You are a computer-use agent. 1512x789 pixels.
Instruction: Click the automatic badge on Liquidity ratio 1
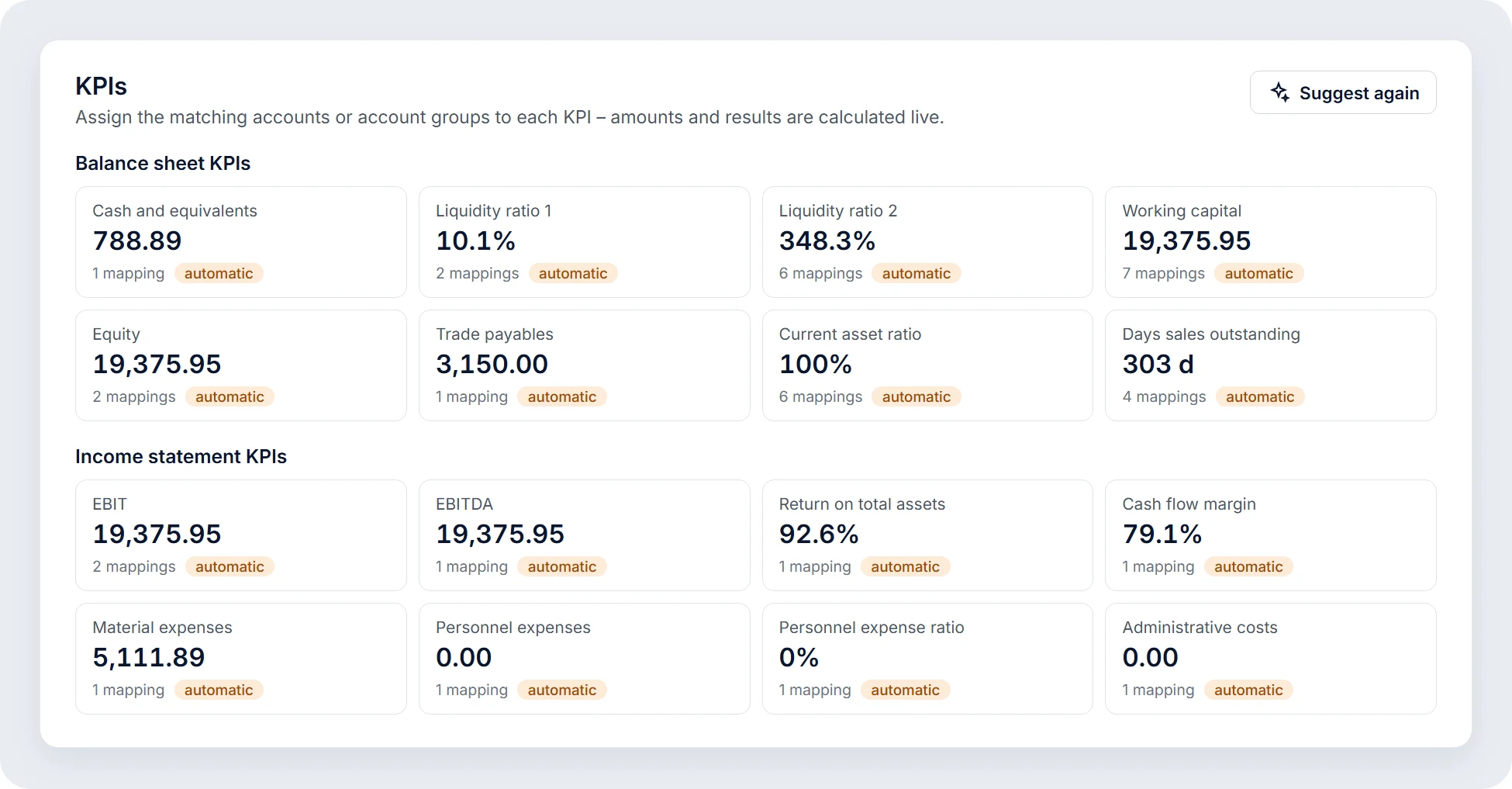pos(573,273)
